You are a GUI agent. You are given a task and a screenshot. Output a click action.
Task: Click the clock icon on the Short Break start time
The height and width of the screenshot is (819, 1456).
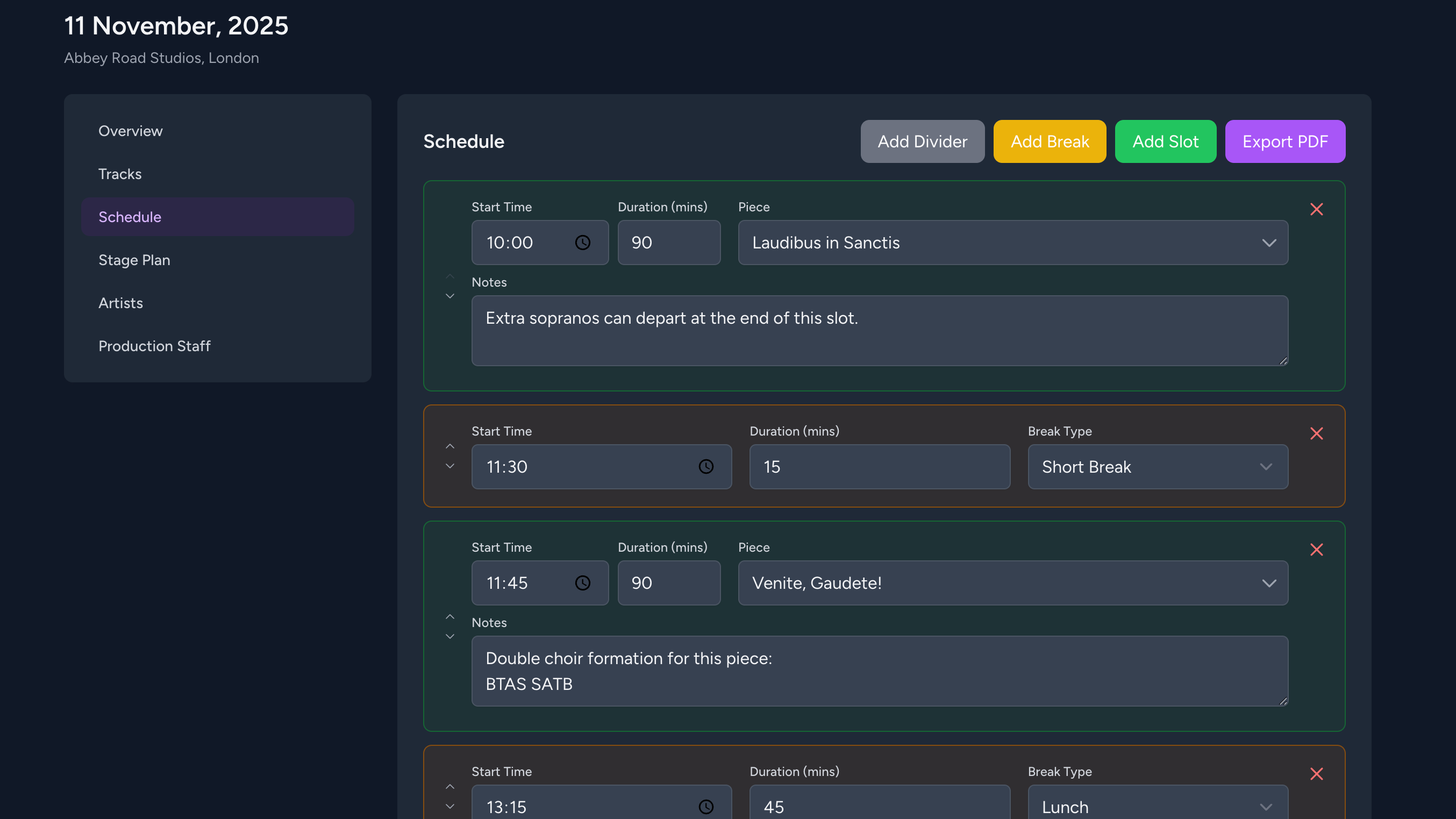pyautogui.click(x=706, y=466)
